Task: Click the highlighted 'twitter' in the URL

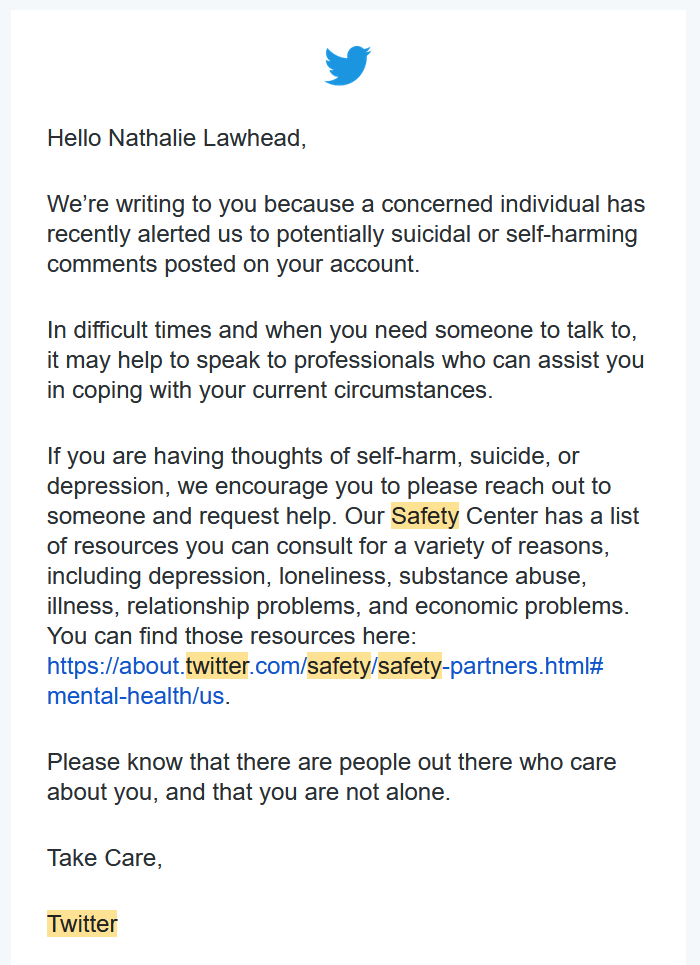Action: coord(216,667)
